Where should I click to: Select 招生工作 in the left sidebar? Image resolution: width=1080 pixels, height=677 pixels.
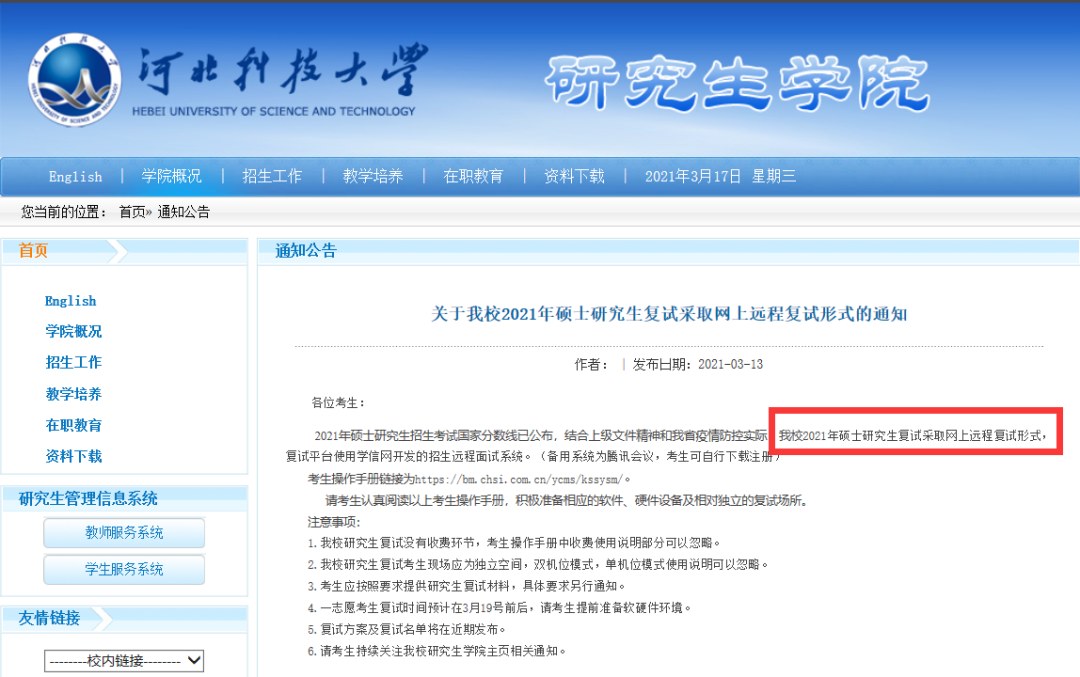tap(73, 363)
